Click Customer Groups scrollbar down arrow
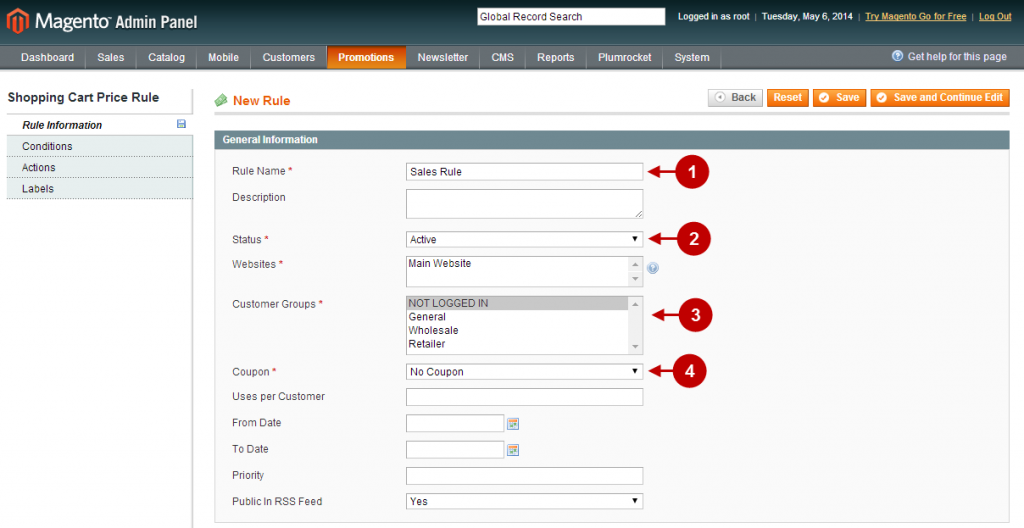This screenshot has height=528, width=1024. point(635,347)
